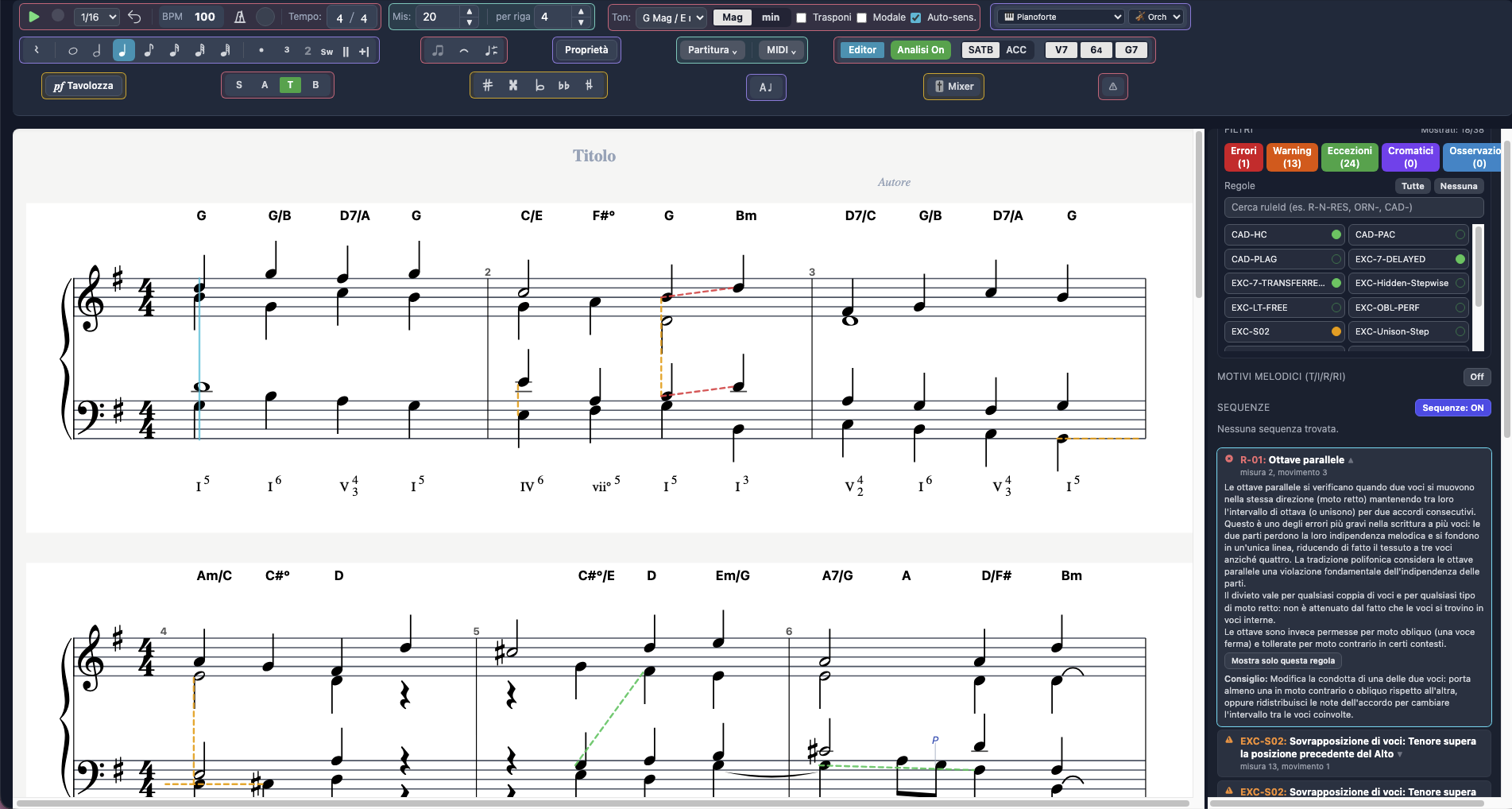The height and width of the screenshot is (809, 1512).
Task: Click the Mostra solo questa regola button
Action: 1282,660
